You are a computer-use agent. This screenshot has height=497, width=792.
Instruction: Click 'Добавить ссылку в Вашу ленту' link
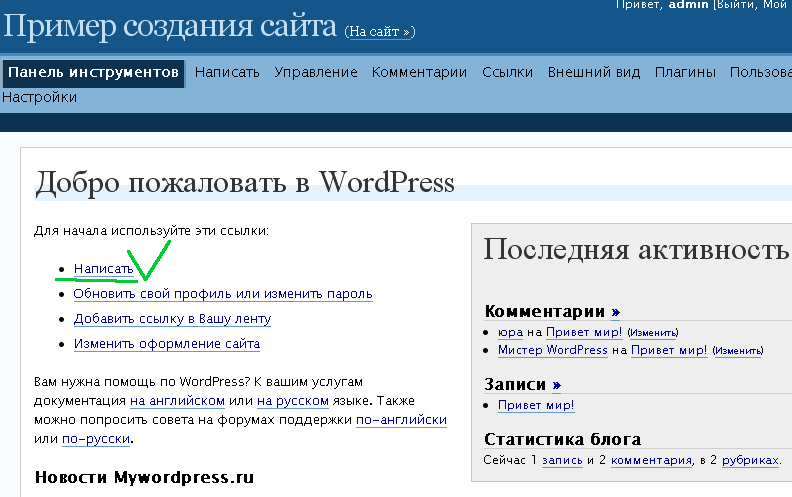pyautogui.click(x=172, y=319)
